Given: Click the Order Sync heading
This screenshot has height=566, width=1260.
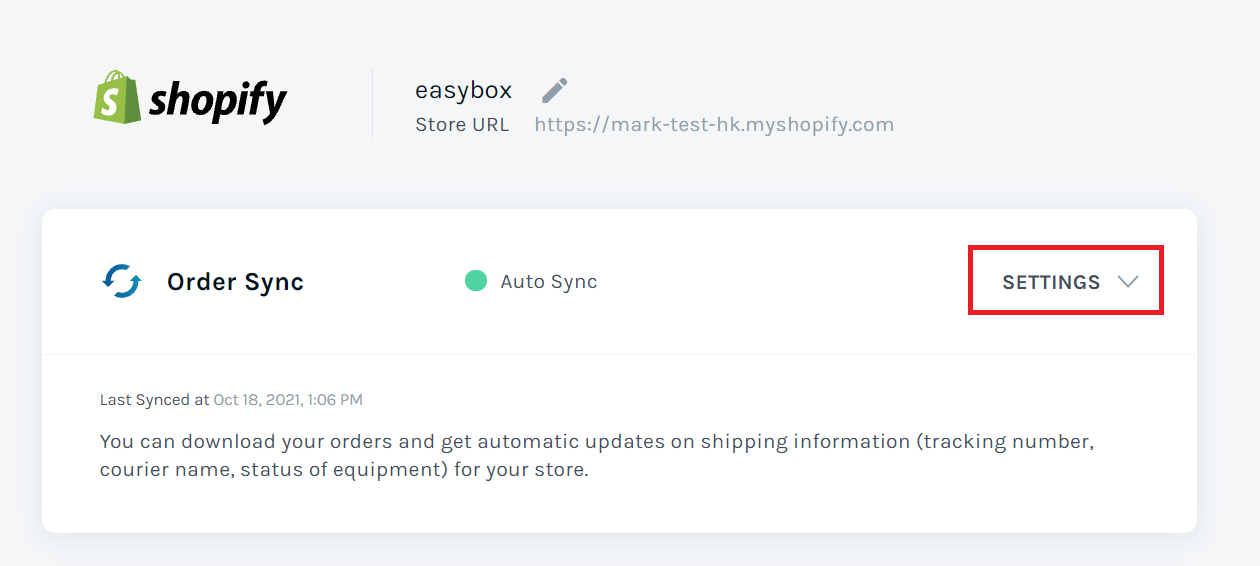Looking at the screenshot, I should [x=235, y=282].
